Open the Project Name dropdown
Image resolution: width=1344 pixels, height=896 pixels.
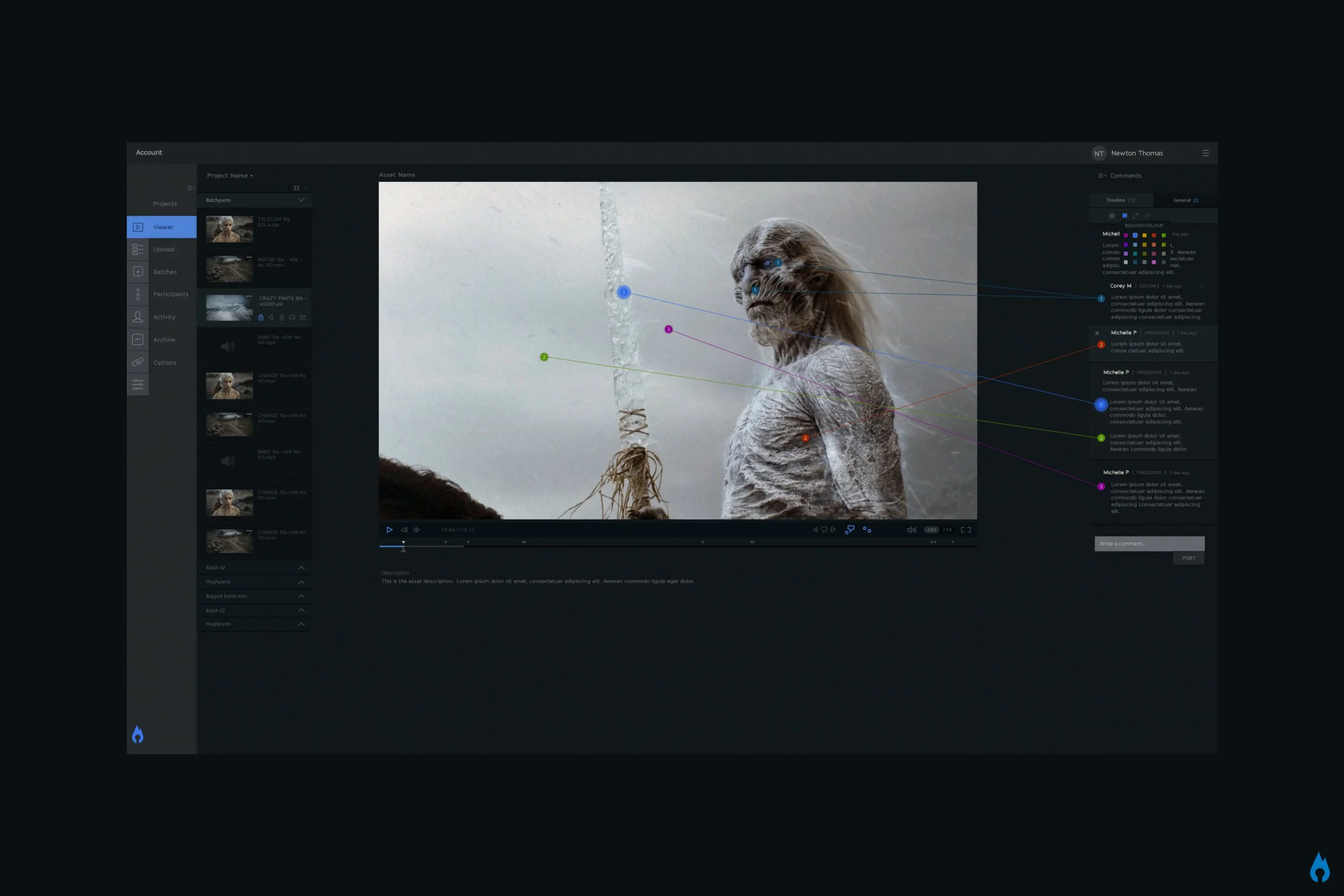point(230,176)
